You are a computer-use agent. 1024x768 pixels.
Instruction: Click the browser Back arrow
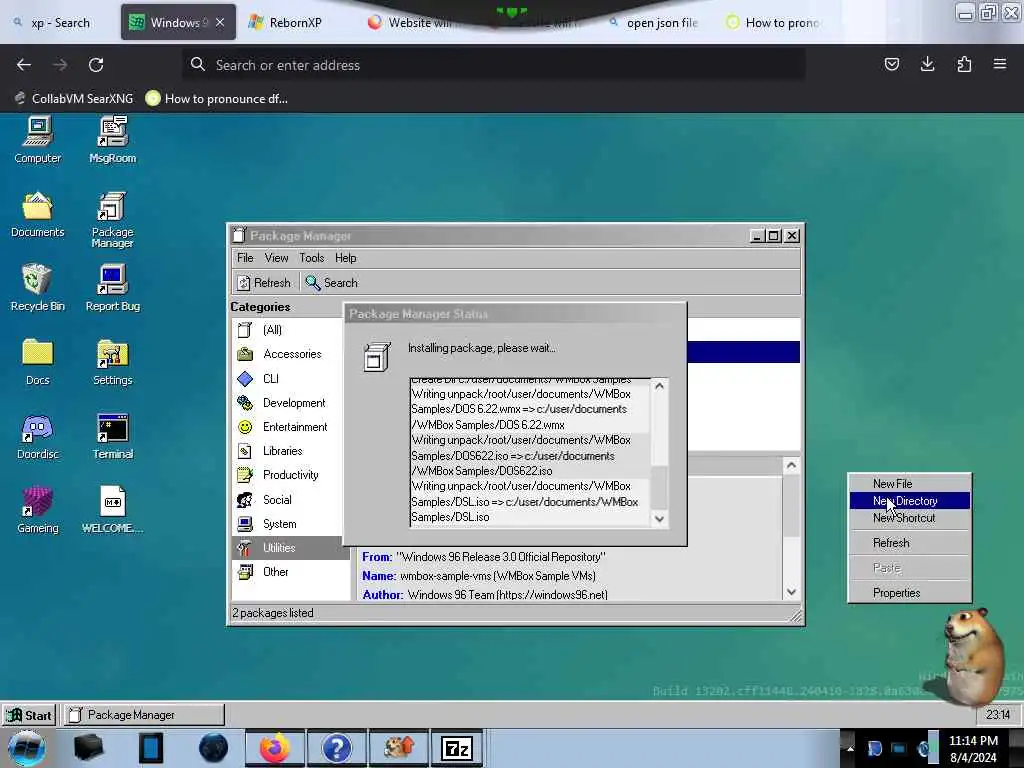coord(24,65)
